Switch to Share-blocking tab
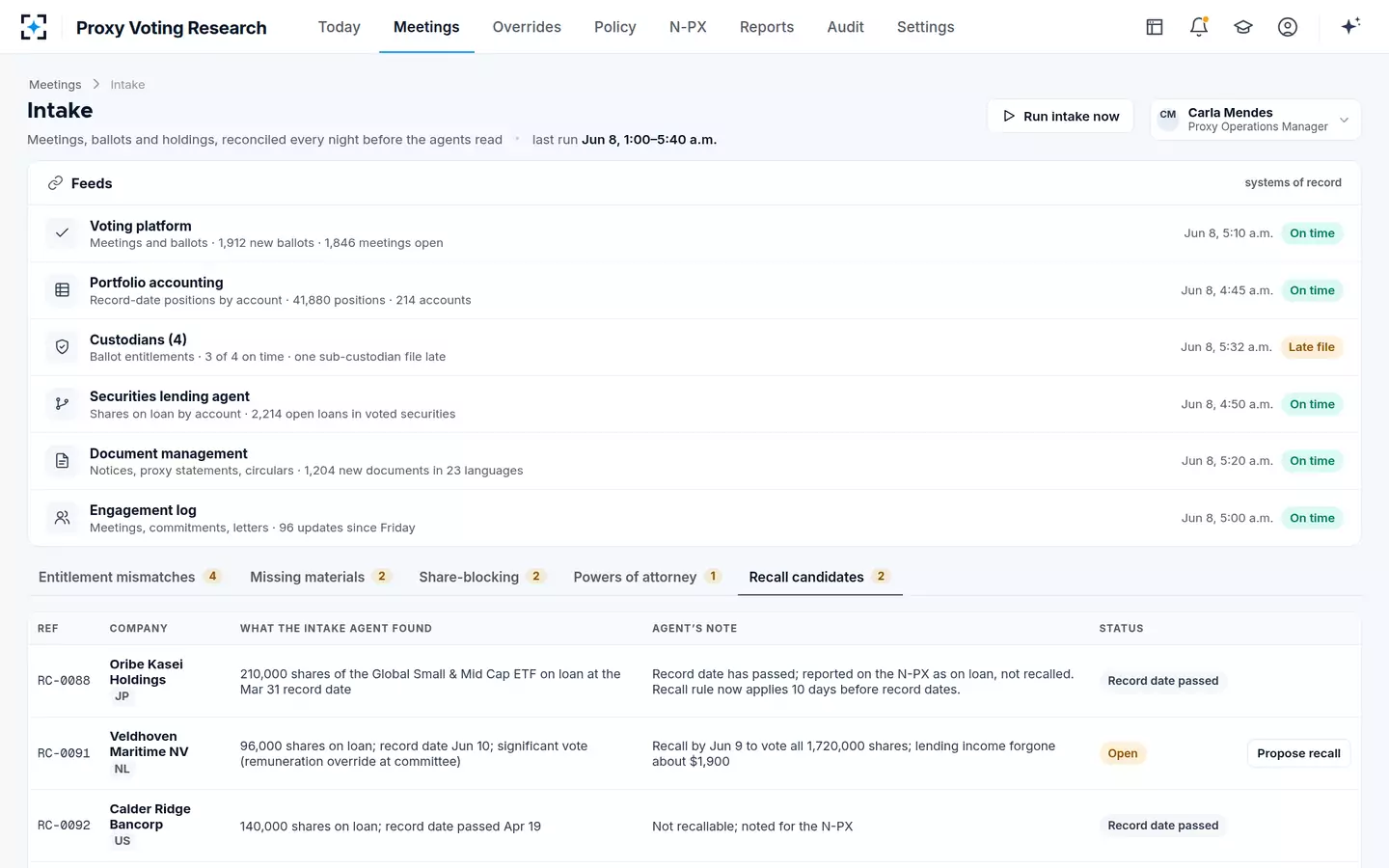Image resolution: width=1389 pixels, height=868 pixels. coord(482,577)
